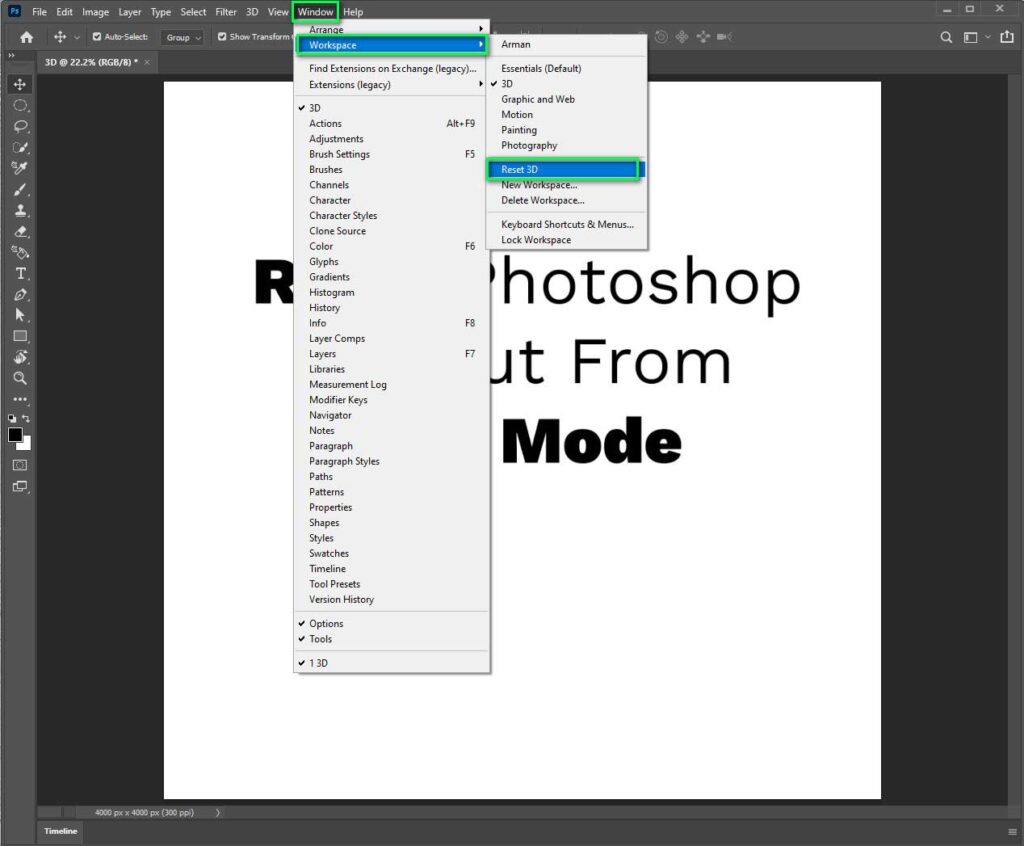Open the Version History panel entry
Image resolution: width=1024 pixels, height=846 pixels.
(x=391, y=599)
